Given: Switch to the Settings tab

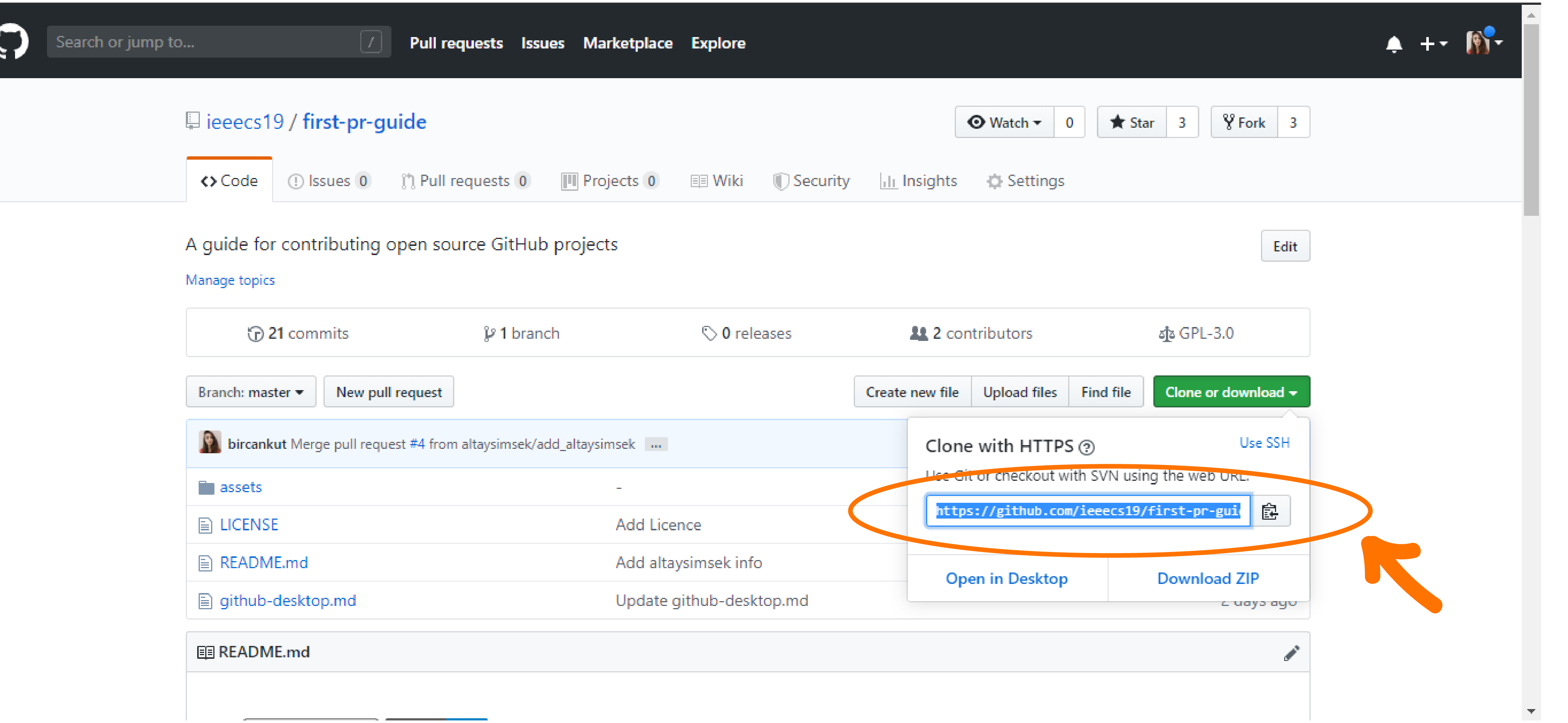Looking at the screenshot, I should point(1026,181).
